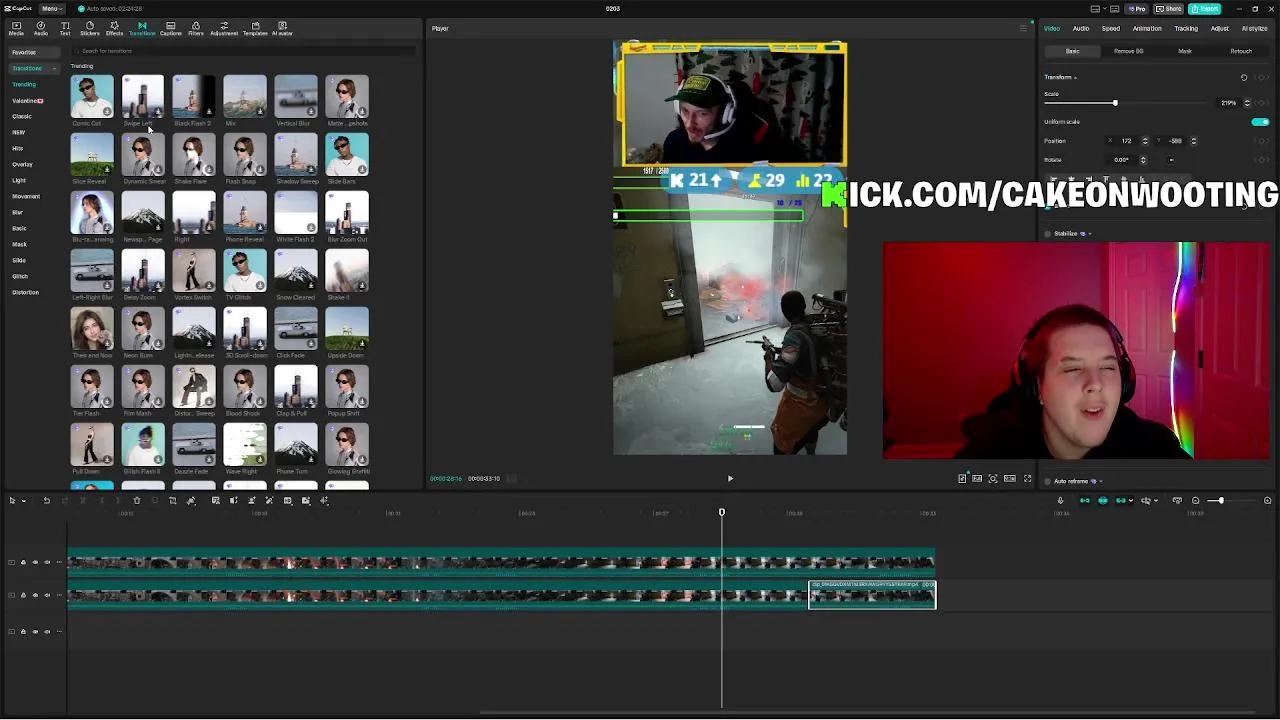This screenshot has height=720, width=1280.
Task: Adjust Position X stepper arrows
Action: tap(1145, 141)
